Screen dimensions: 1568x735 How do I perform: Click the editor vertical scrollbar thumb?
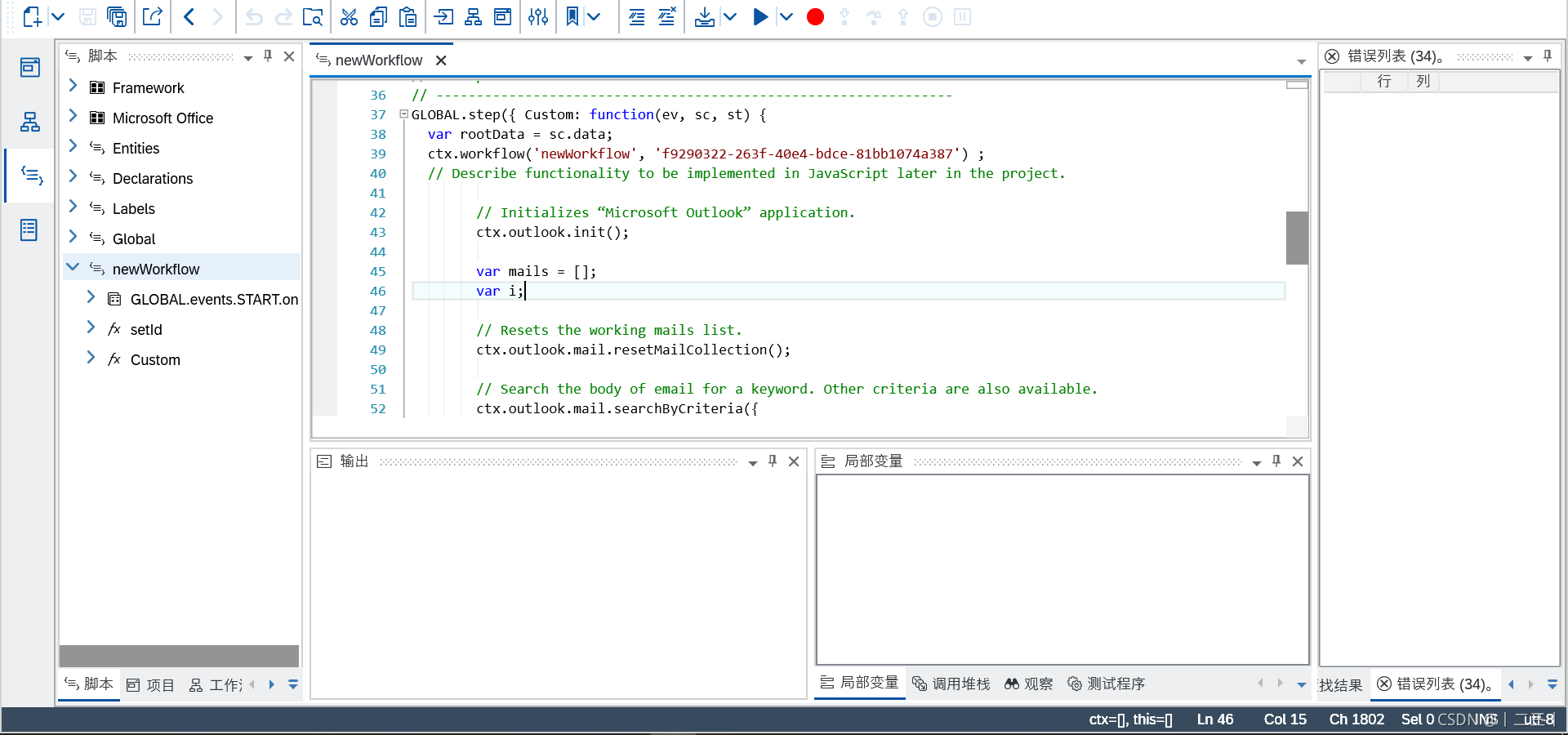click(x=1297, y=238)
